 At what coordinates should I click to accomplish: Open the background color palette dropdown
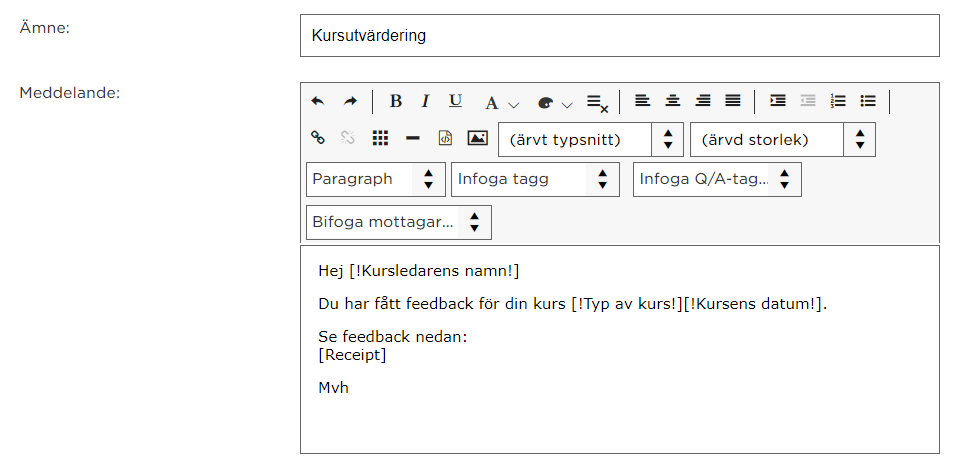click(x=555, y=103)
